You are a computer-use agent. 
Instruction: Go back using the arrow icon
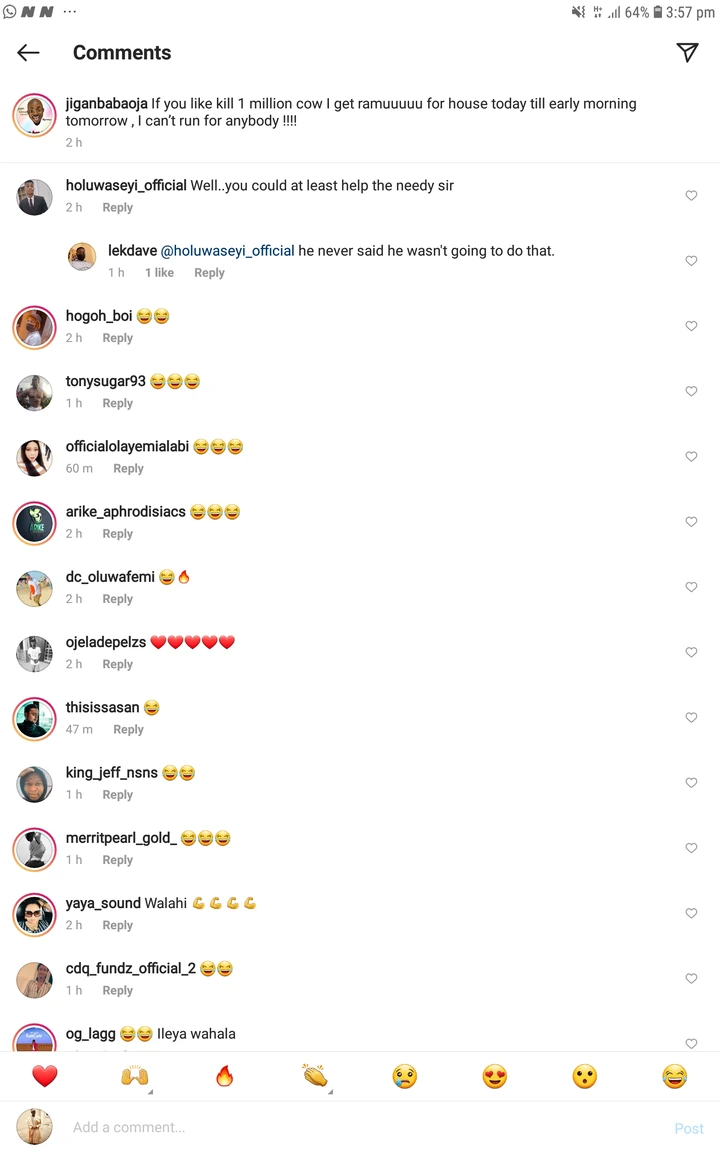[28, 53]
